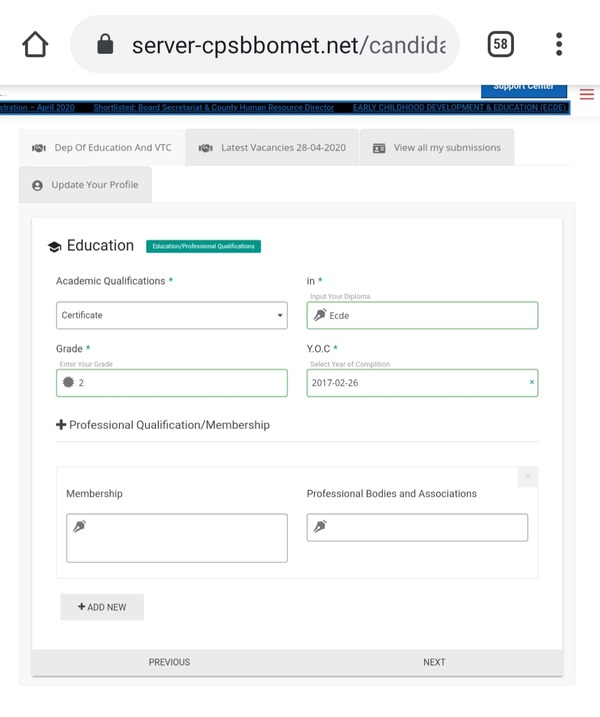Click the user icon in Update Your Profile

38,186
